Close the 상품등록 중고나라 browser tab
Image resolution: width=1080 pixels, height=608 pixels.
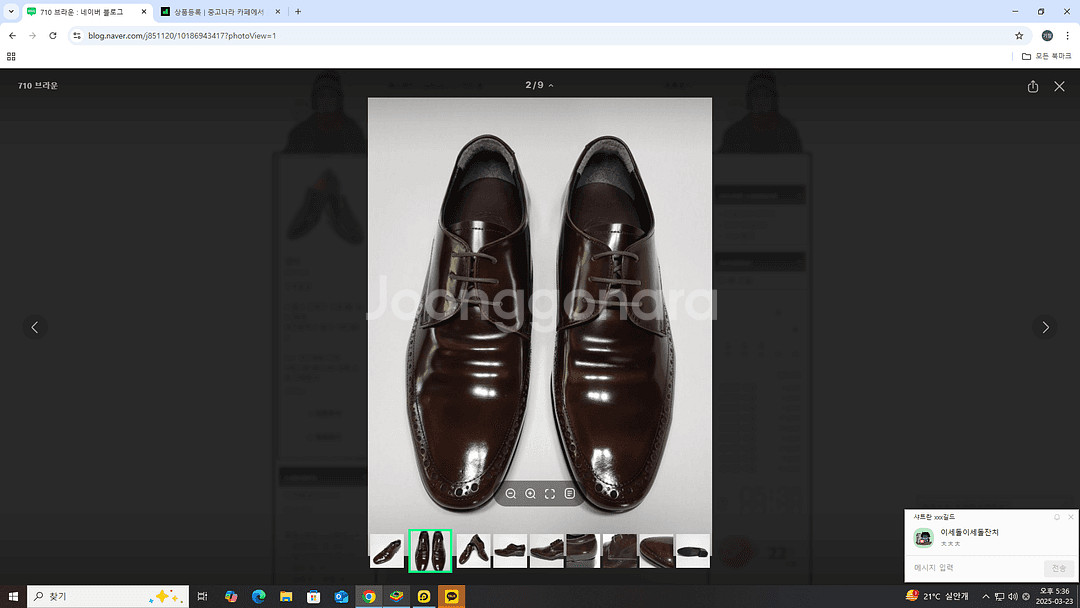coord(278,12)
